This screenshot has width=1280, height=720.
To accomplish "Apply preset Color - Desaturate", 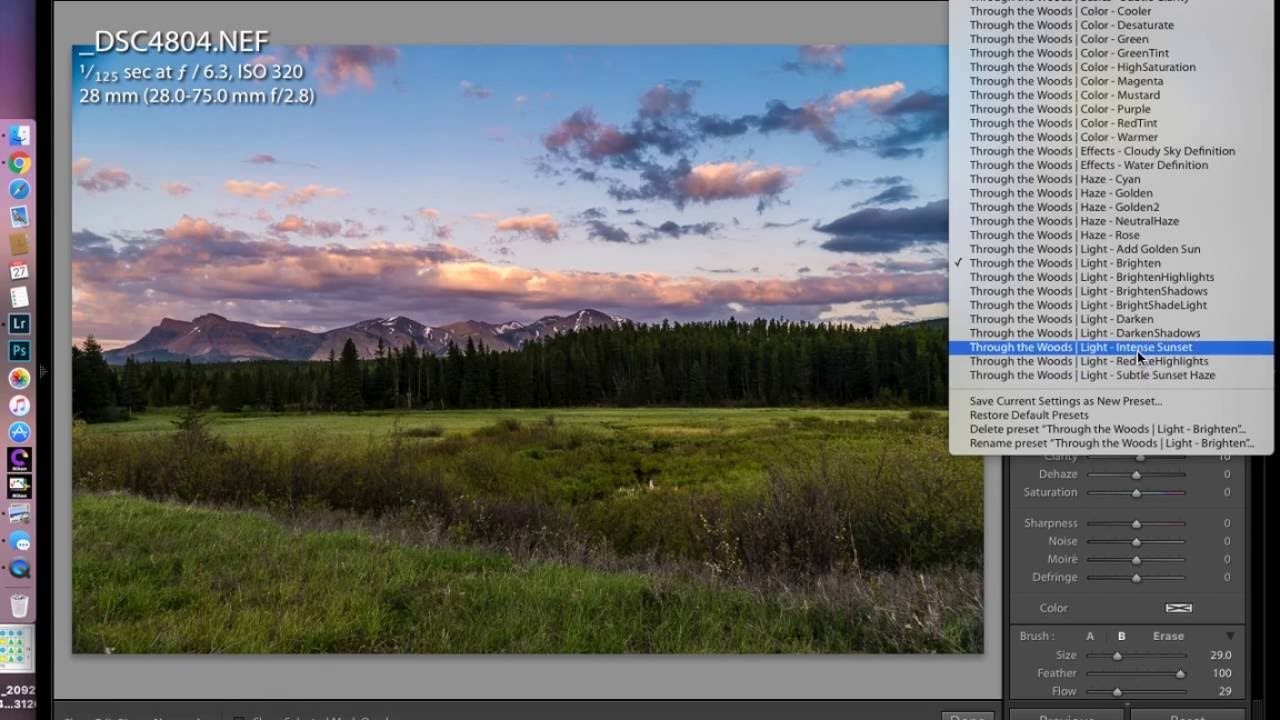I will point(1110,25).
